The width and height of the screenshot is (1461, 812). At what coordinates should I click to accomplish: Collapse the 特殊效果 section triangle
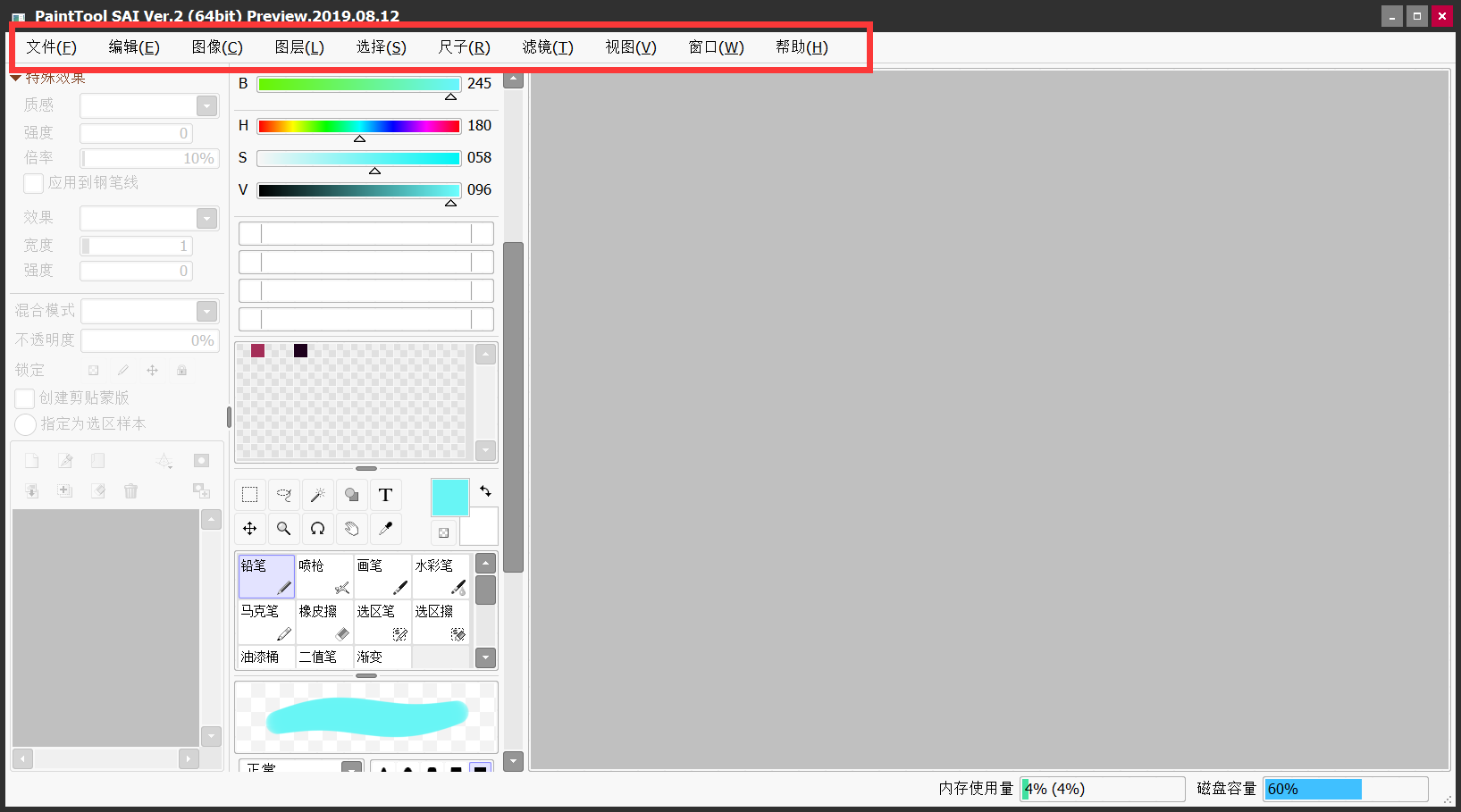coord(15,79)
